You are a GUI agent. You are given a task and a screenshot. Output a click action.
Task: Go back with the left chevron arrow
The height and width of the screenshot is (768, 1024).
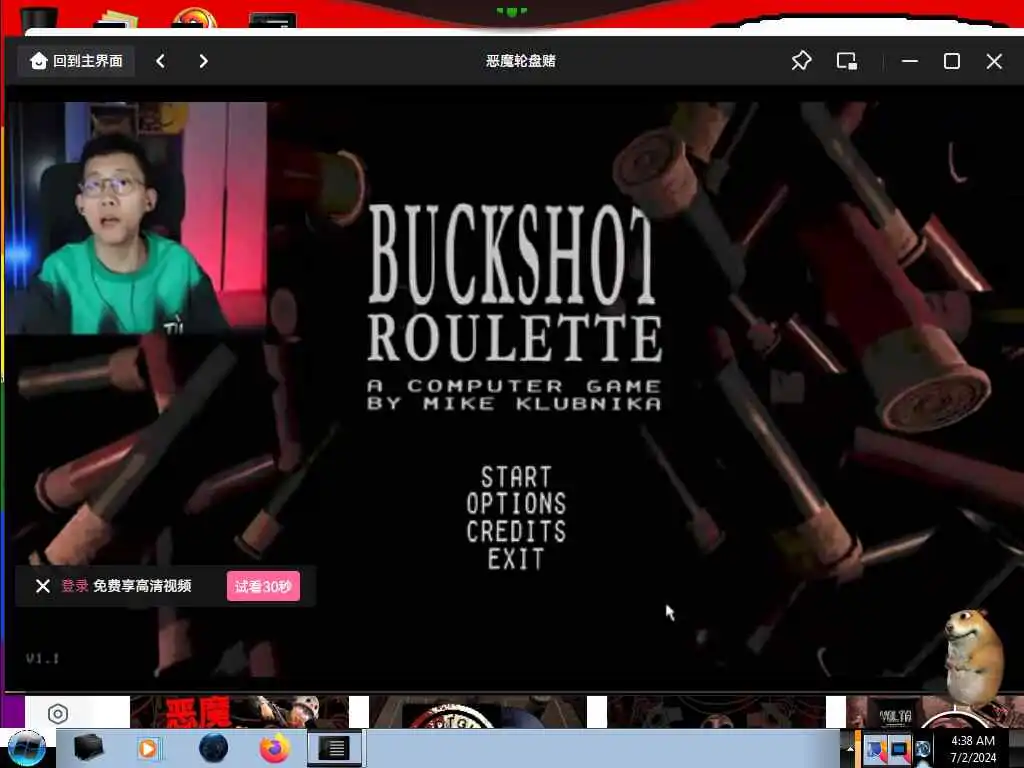161,61
